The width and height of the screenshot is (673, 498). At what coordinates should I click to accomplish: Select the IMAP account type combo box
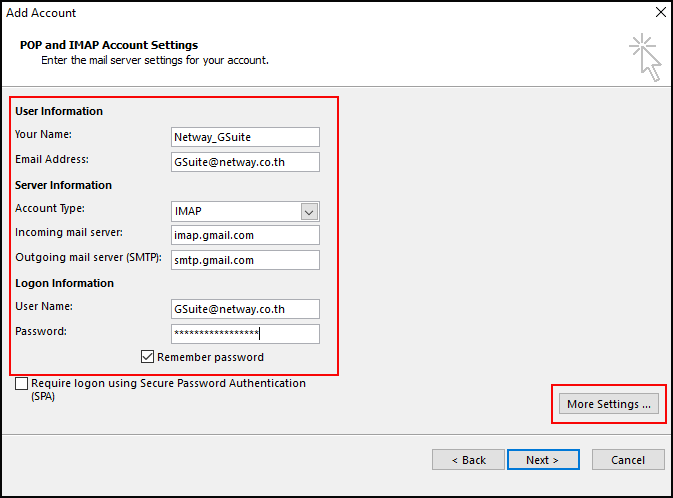(236, 211)
